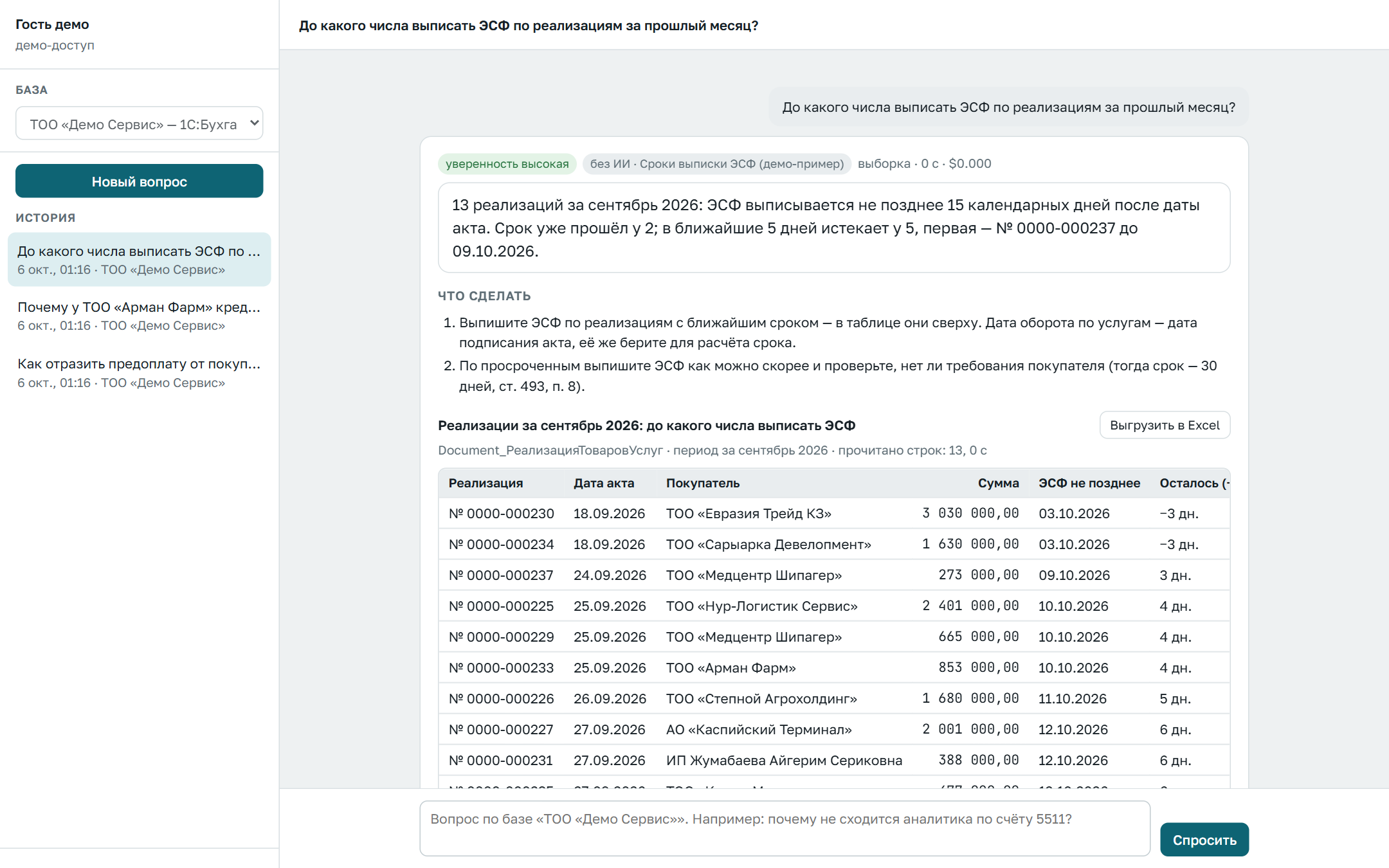
Task: Export the table with Выгрузить в Excel
Action: click(1165, 425)
